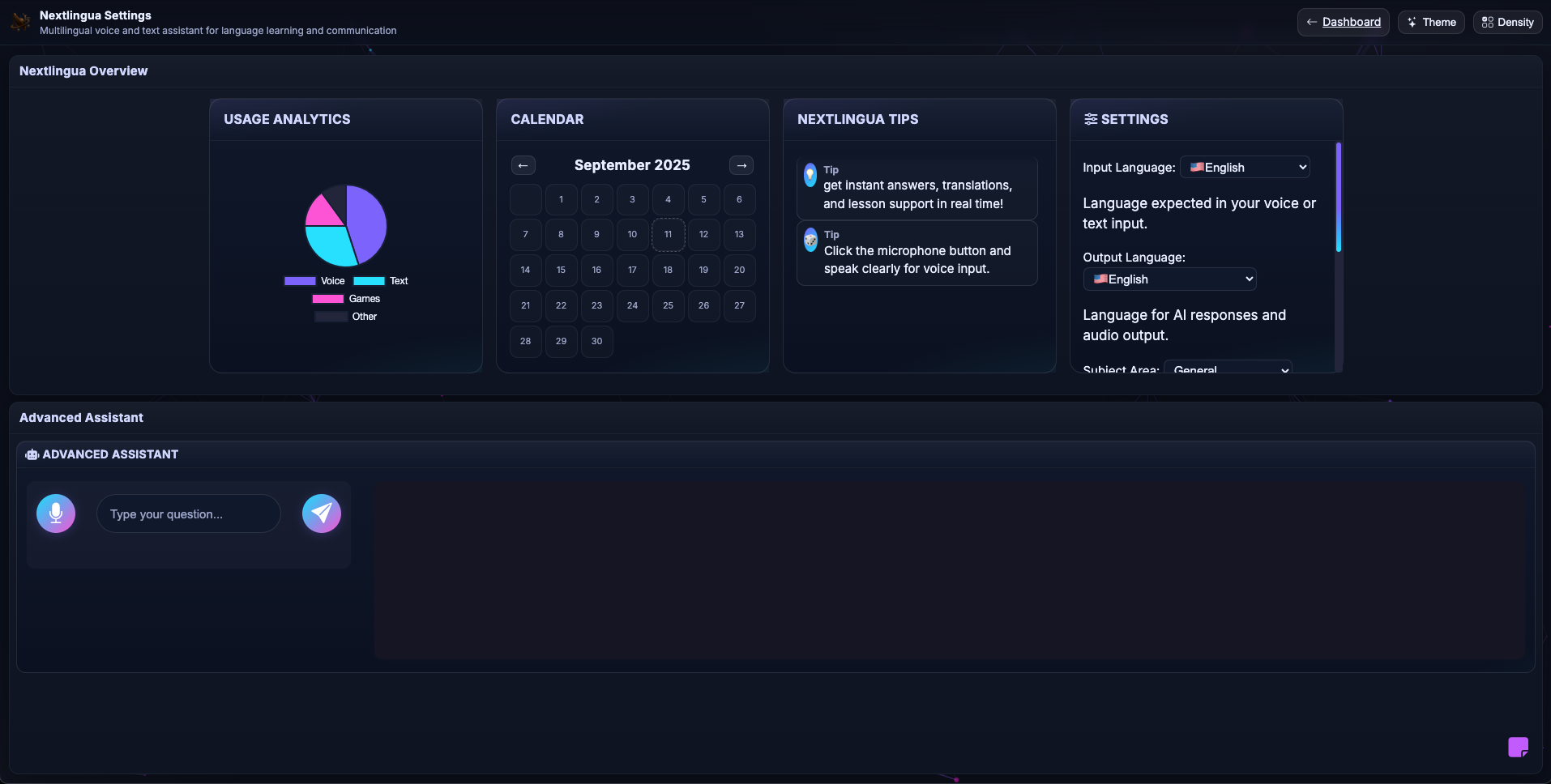The width and height of the screenshot is (1551, 784).
Task: Click the robot icon in Advanced Assistant
Action: (32, 454)
